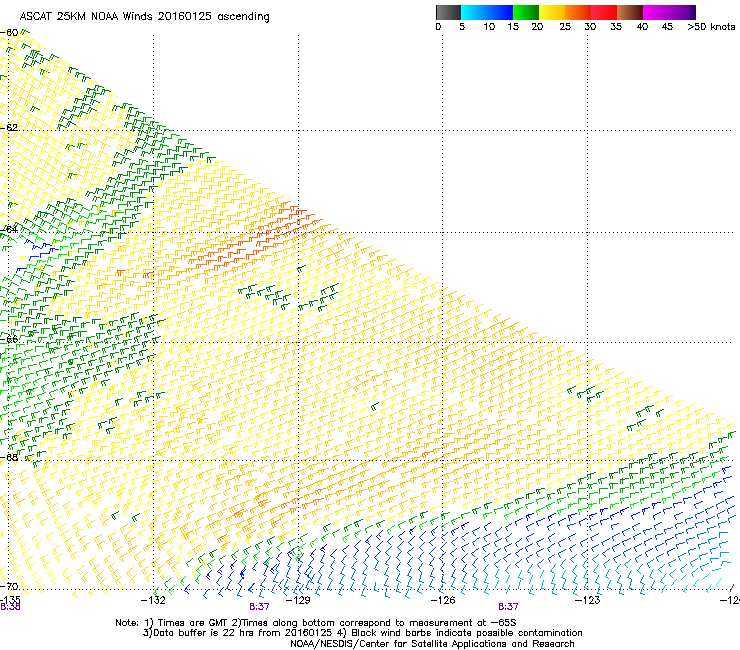This screenshot has height=650, width=740.
Task: Click the 8:37 time stamp near -129
Action: [x=259, y=607]
